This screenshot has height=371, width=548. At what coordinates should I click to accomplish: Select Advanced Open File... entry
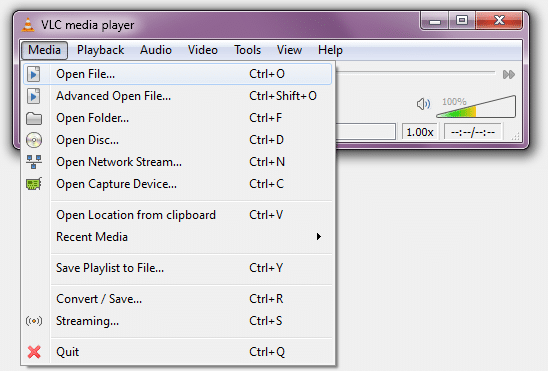click(178, 96)
